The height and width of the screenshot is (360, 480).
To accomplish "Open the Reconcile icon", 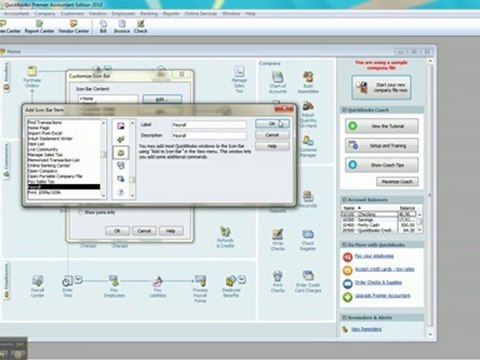I will [x=308, y=199].
